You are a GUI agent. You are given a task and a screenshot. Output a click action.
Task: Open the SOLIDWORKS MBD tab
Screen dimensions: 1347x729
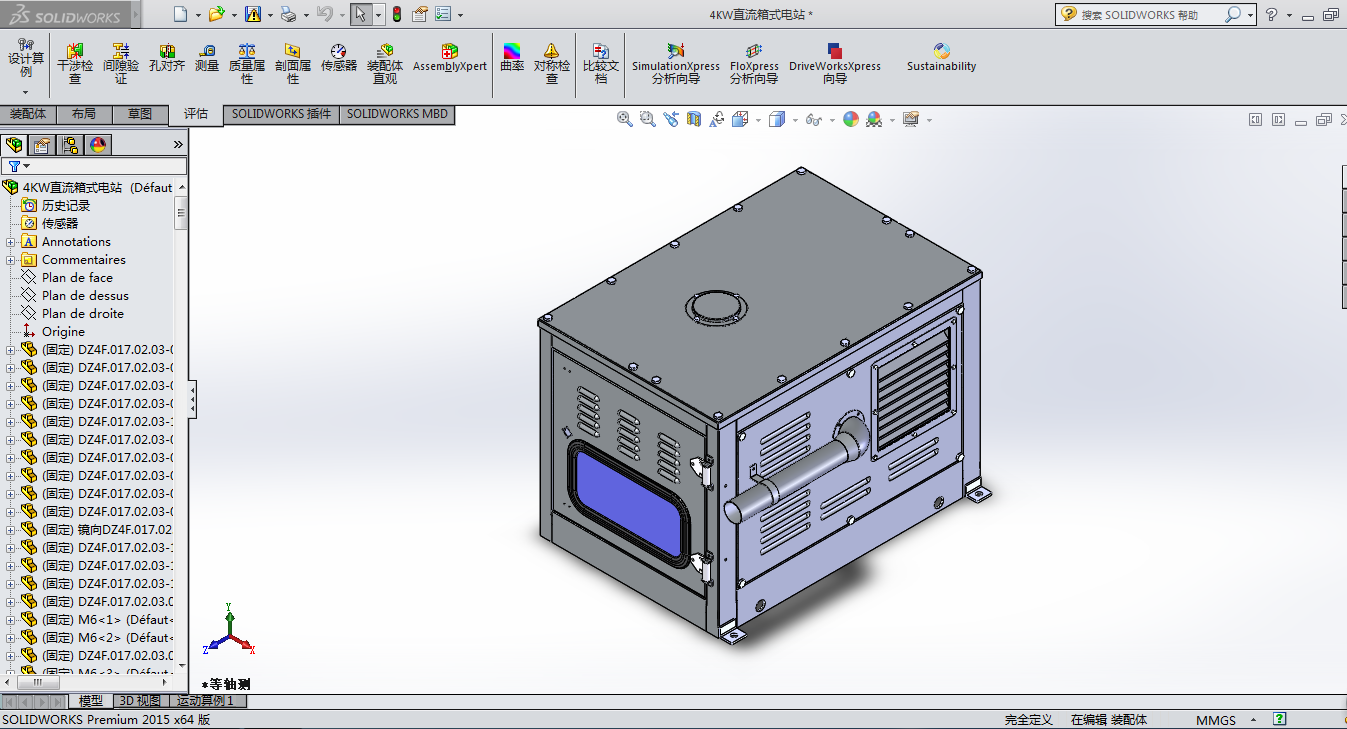pos(397,114)
